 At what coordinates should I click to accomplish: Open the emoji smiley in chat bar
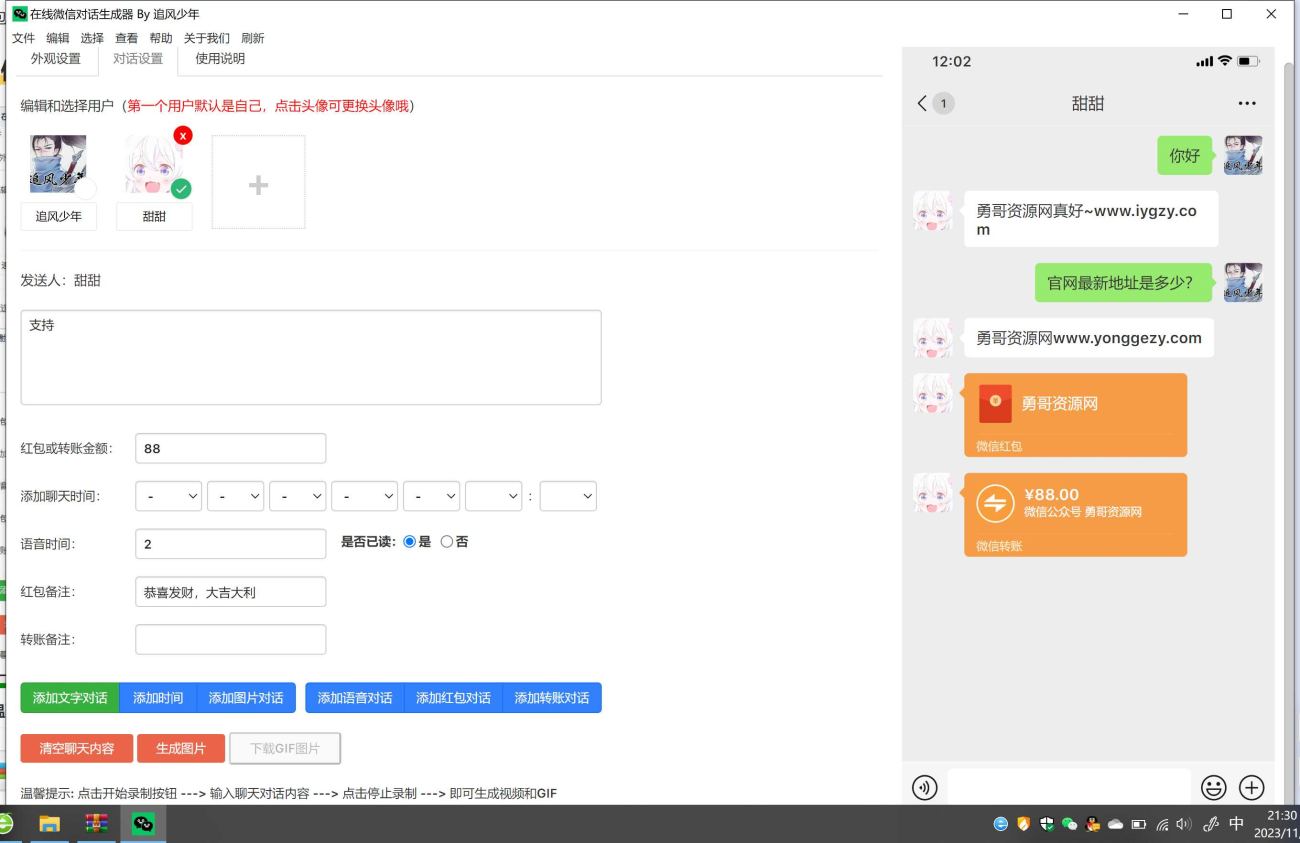click(1214, 787)
